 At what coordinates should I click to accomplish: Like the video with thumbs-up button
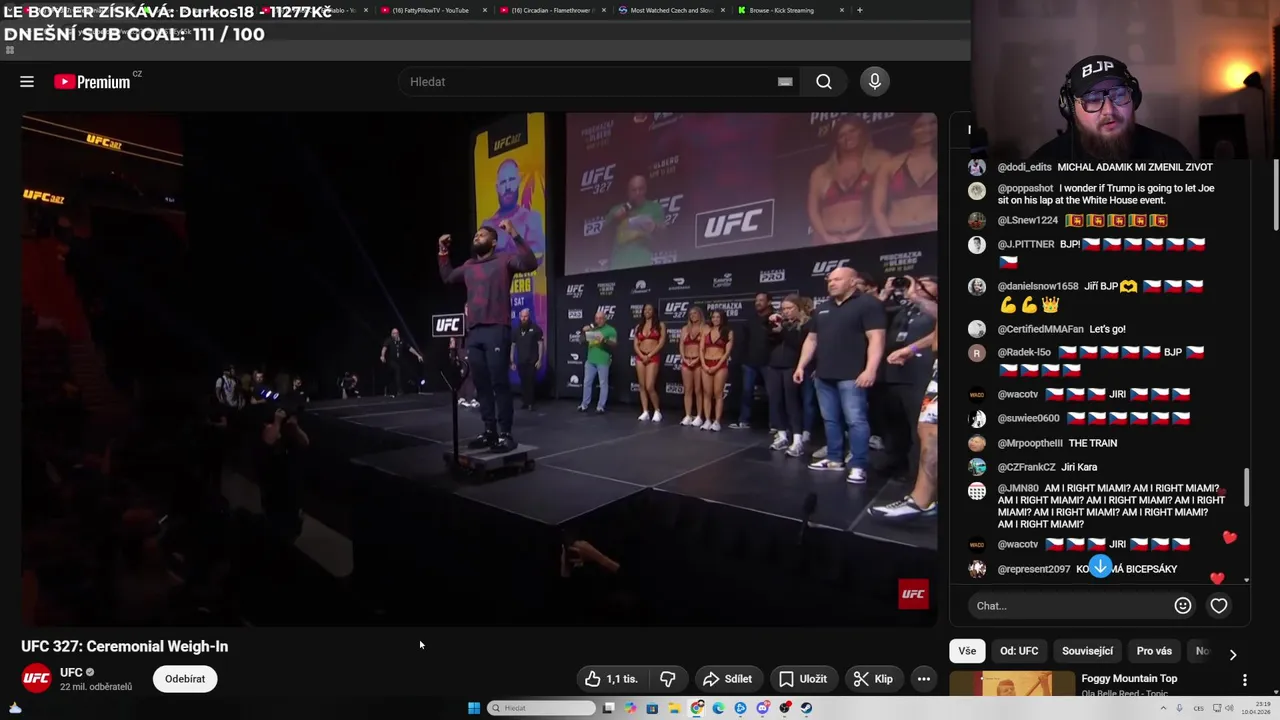(611, 679)
